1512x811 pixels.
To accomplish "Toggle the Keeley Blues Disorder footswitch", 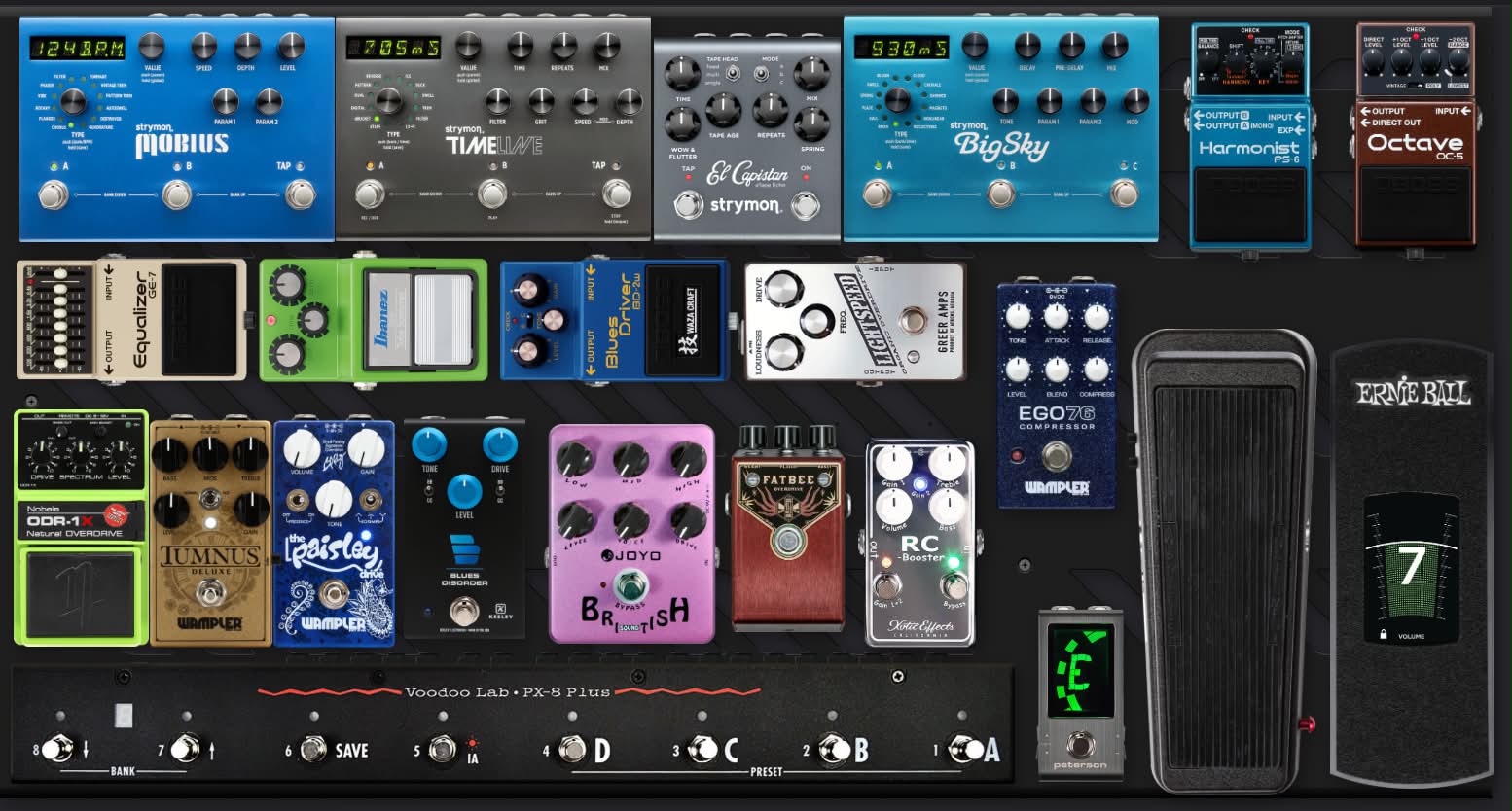I will [x=464, y=612].
